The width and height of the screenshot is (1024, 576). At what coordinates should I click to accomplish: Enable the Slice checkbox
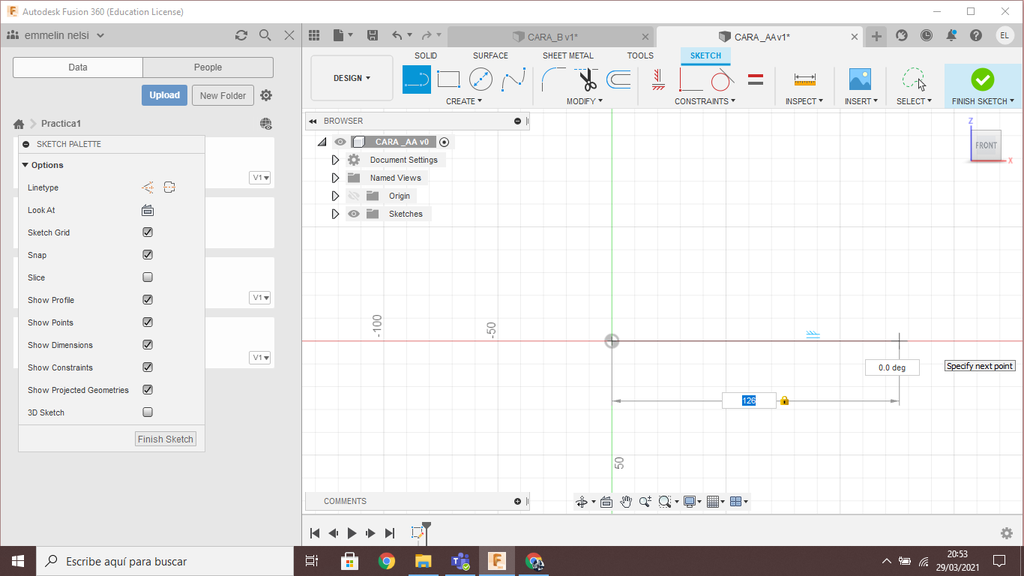pos(148,278)
